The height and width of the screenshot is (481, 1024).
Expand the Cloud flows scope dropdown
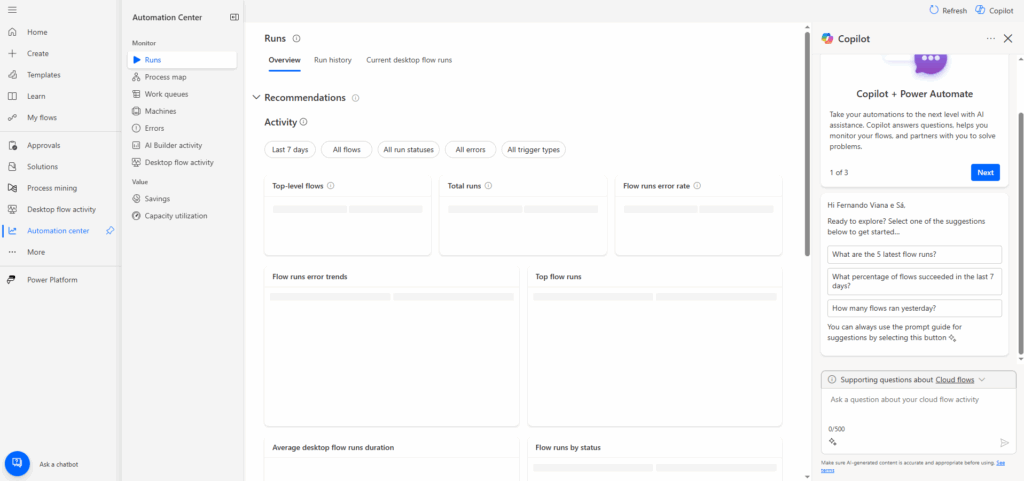click(x=982, y=380)
